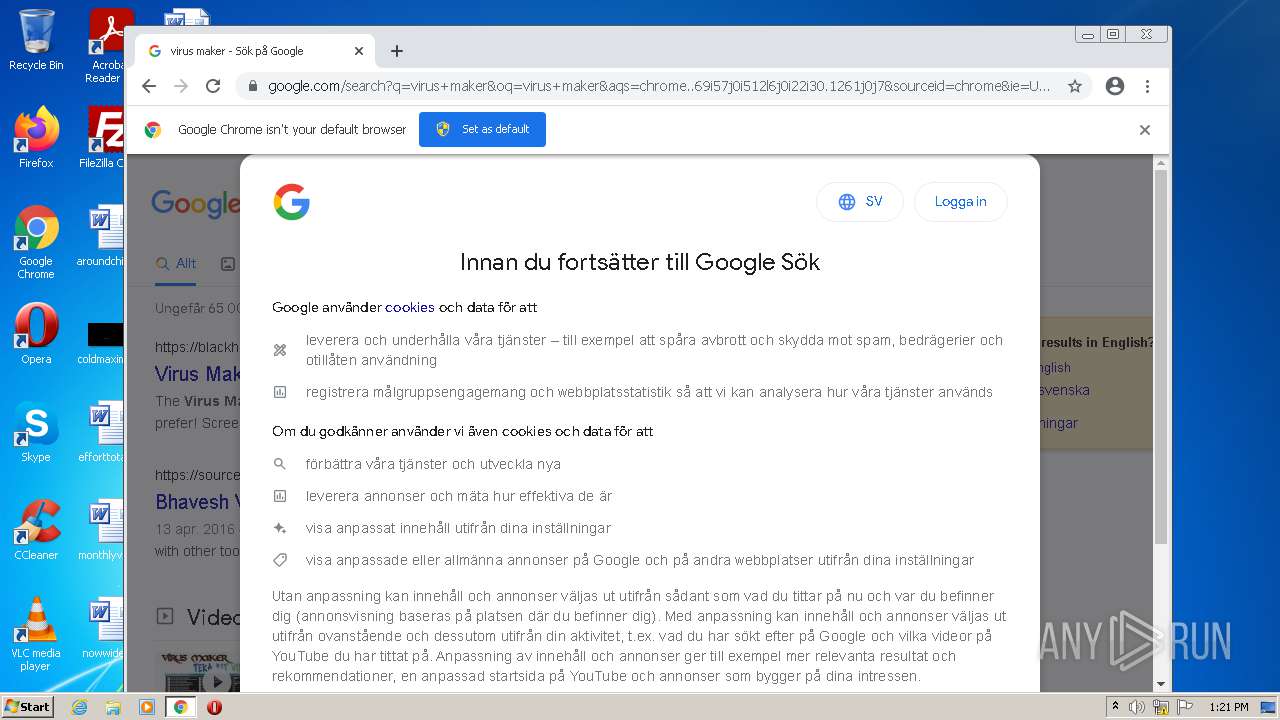Click the Windows Start button
The image size is (1280, 720).
pyautogui.click(x=28, y=707)
